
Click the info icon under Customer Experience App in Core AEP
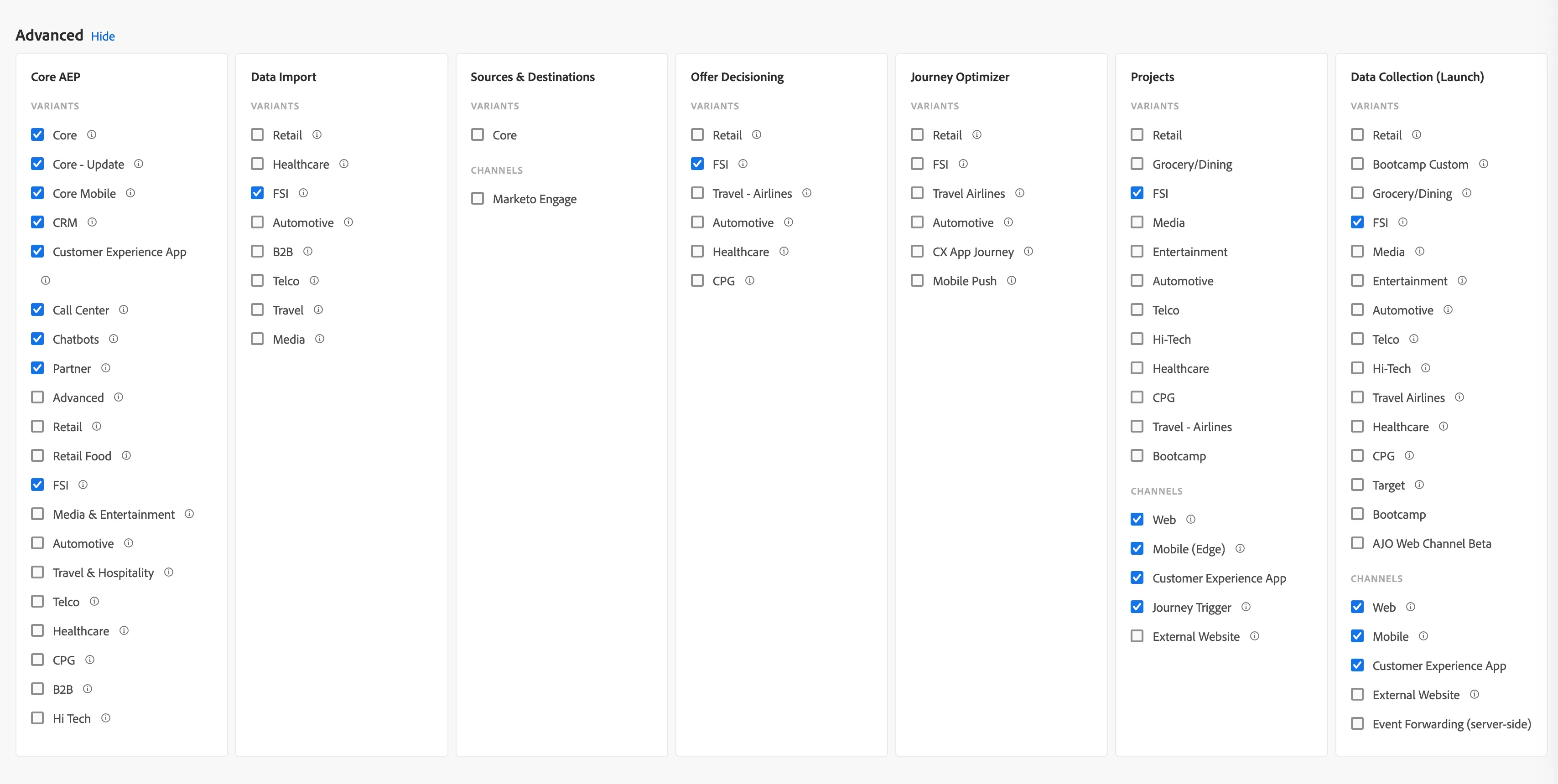click(45, 280)
